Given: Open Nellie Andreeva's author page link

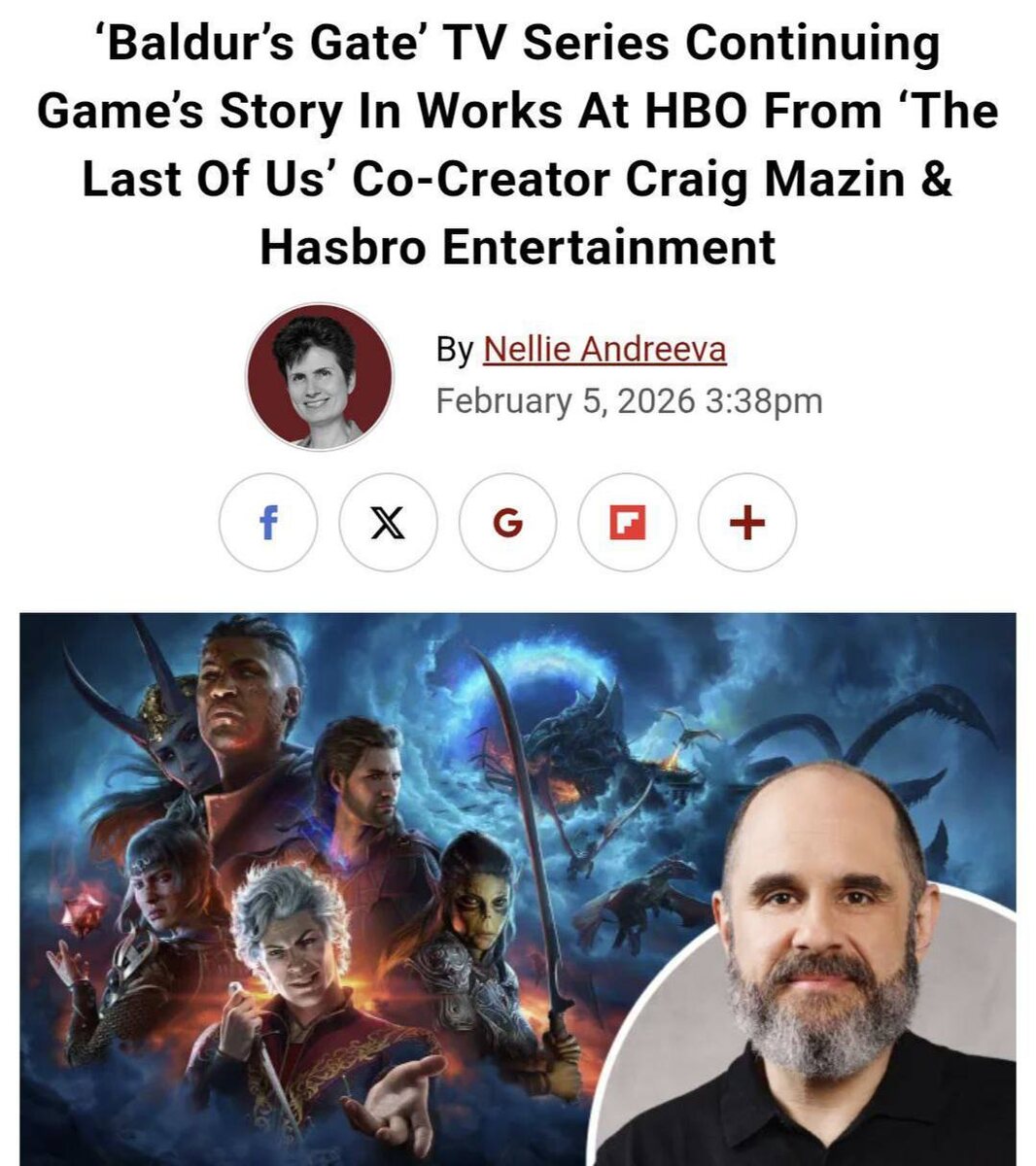Looking at the screenshot, I should (604, 349).
